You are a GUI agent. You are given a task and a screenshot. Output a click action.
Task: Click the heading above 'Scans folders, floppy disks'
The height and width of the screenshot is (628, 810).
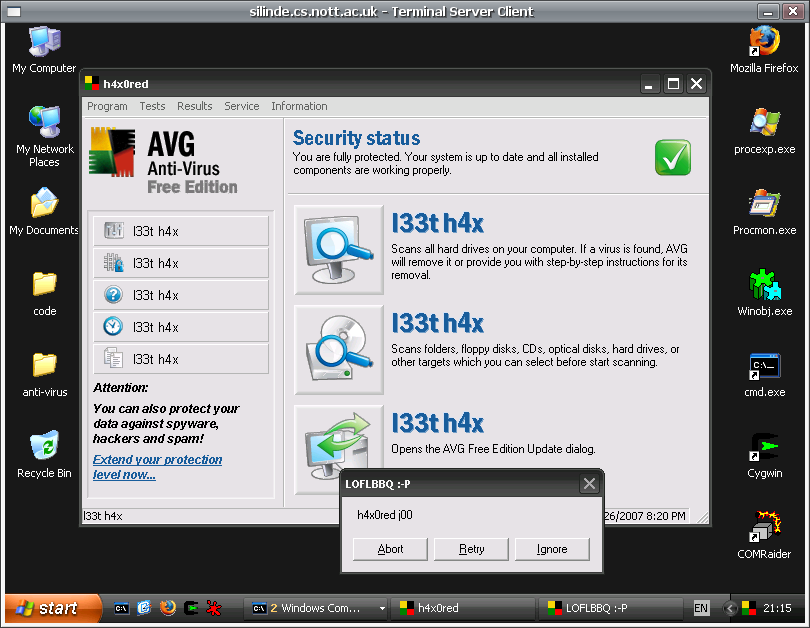click(438, 323)
